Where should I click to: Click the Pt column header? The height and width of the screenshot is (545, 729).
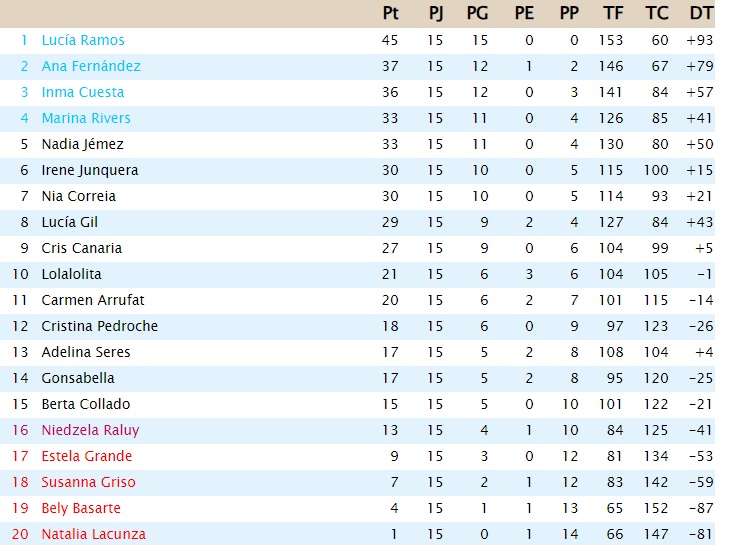click(391, 13)
